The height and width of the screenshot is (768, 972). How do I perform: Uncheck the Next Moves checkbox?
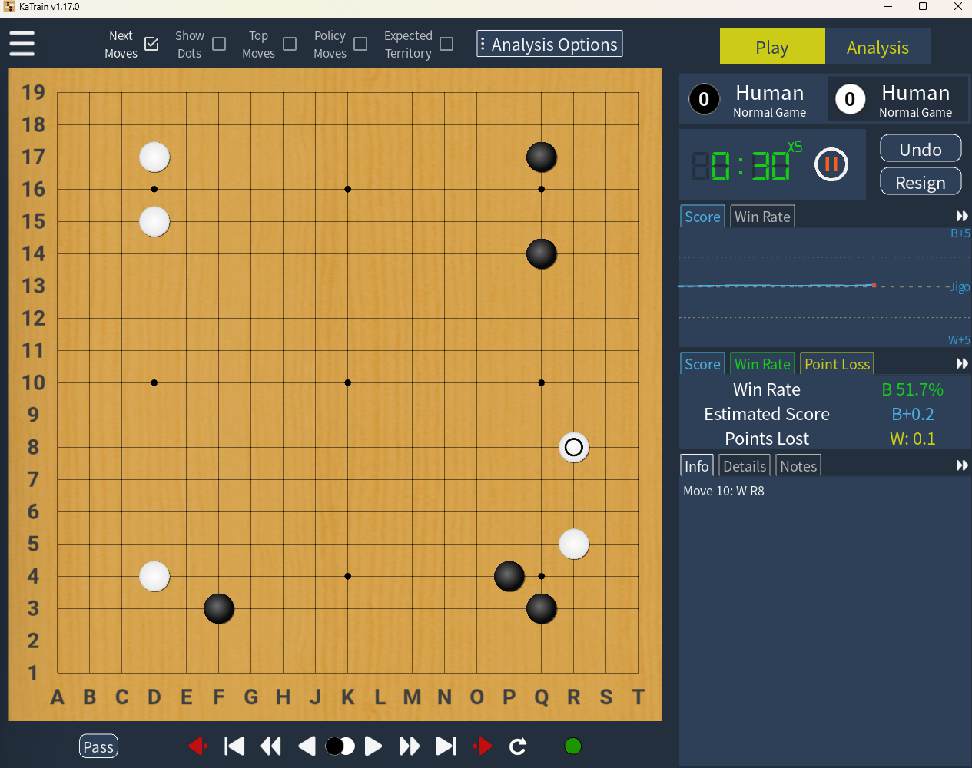(x=151, y=44)
